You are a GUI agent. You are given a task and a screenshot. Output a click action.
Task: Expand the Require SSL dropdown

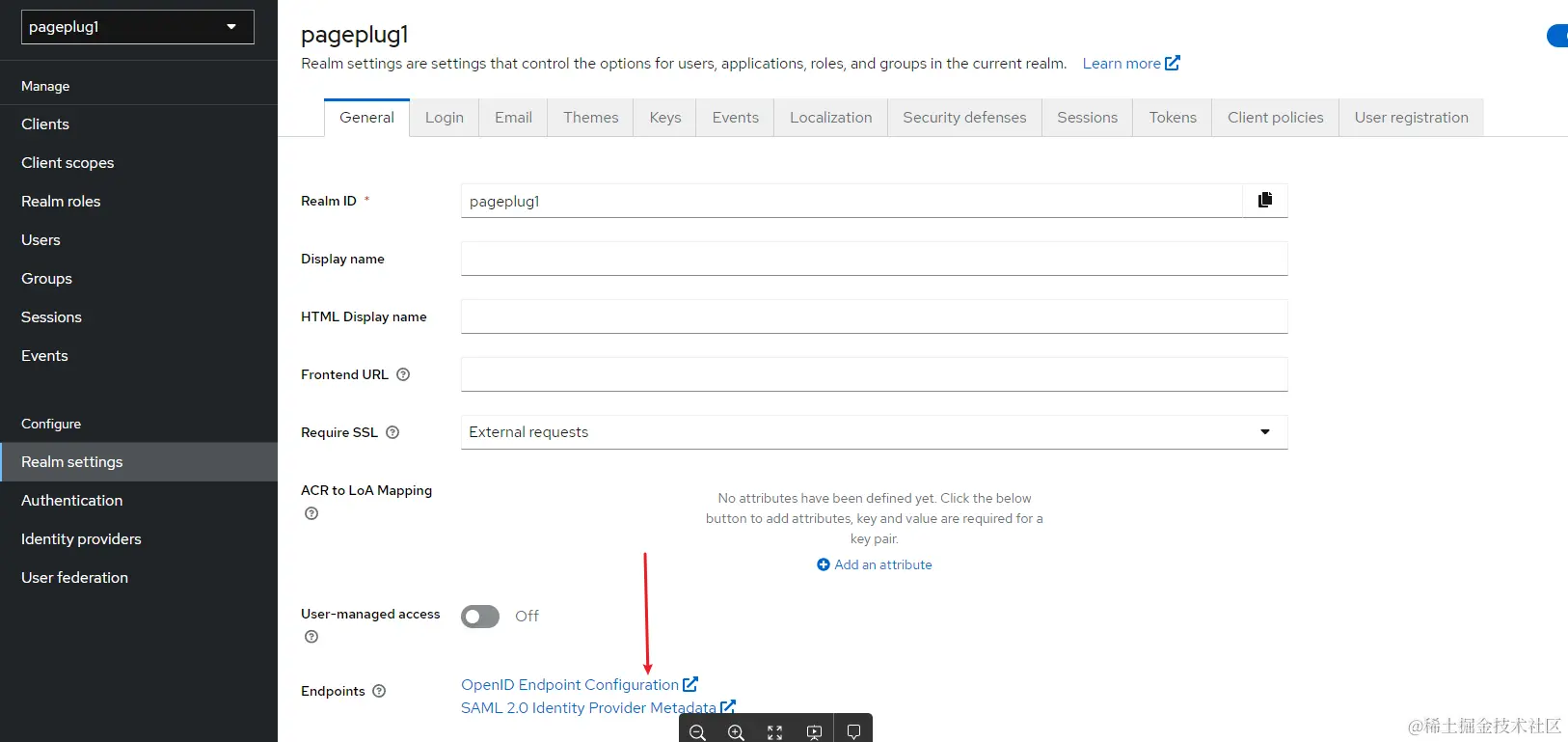click(x=875, y=432)
